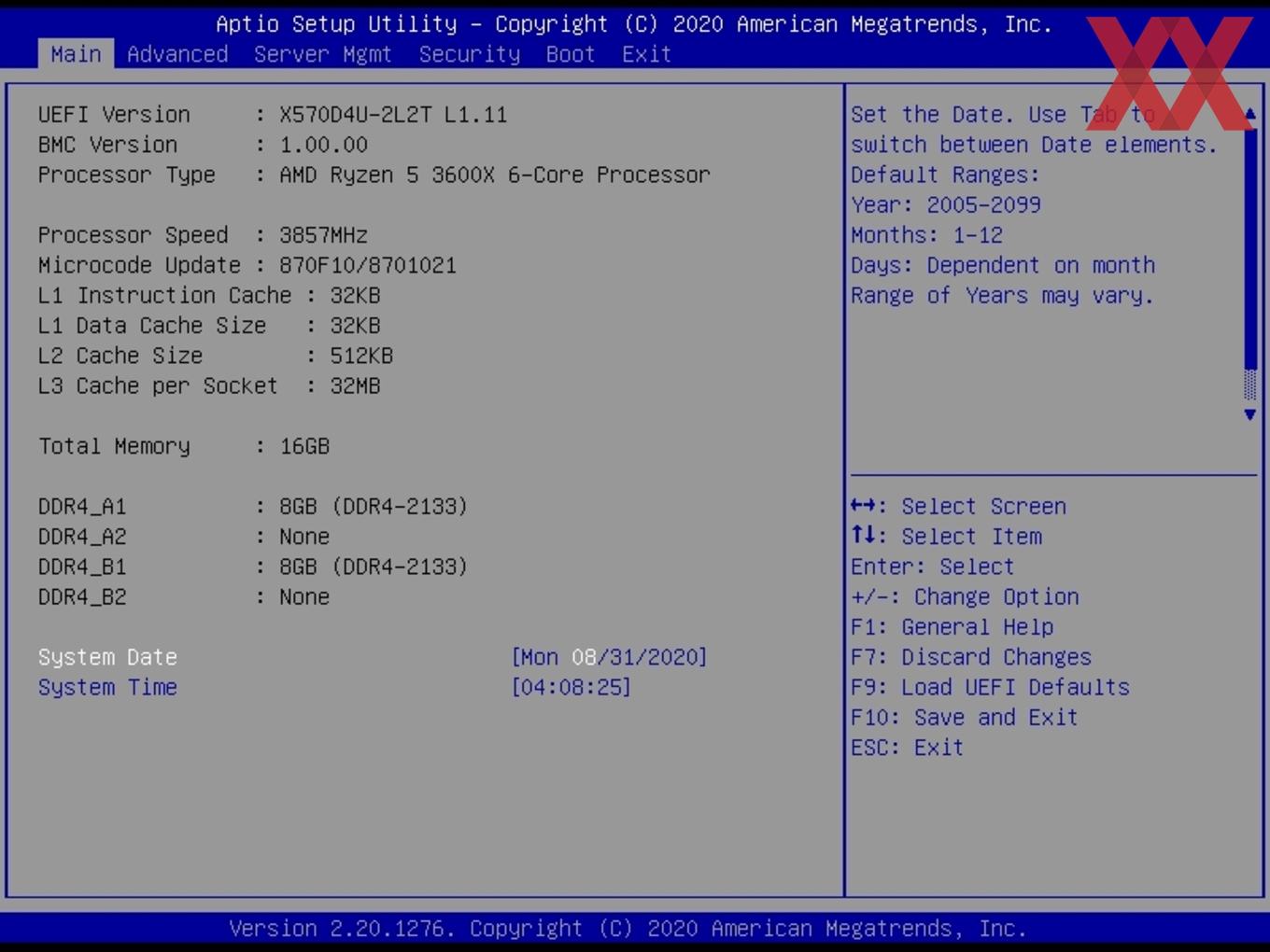Click the F7: Discard Changes hint

click(971, 657)
